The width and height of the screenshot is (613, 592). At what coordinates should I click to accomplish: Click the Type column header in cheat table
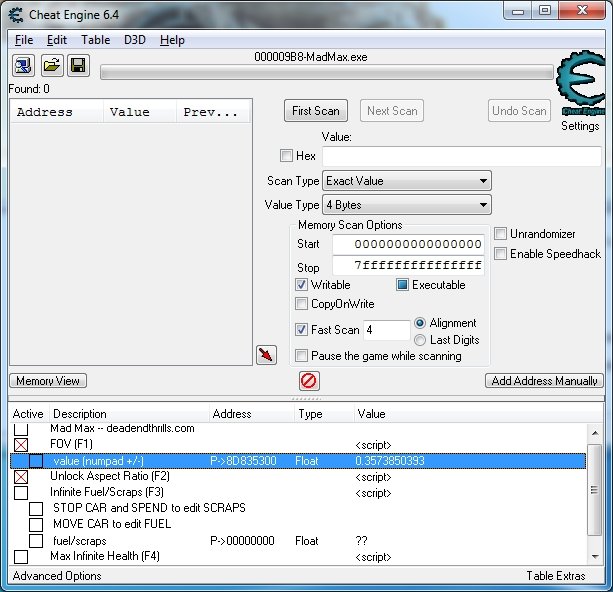[x=324, y=414]
